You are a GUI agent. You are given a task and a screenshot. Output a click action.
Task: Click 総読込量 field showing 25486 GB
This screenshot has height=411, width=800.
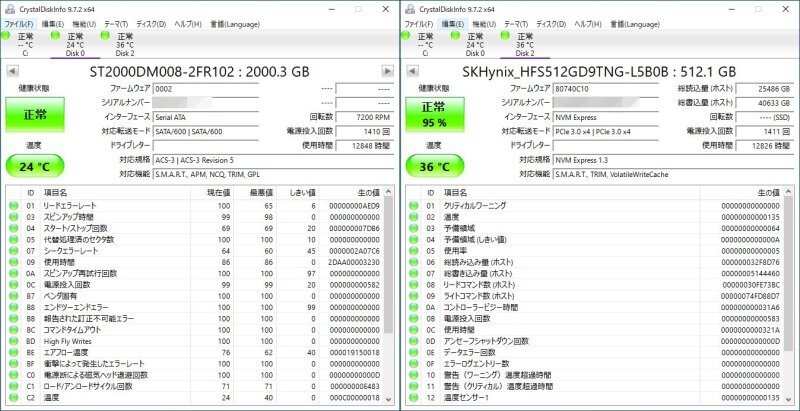pos(764,89)
